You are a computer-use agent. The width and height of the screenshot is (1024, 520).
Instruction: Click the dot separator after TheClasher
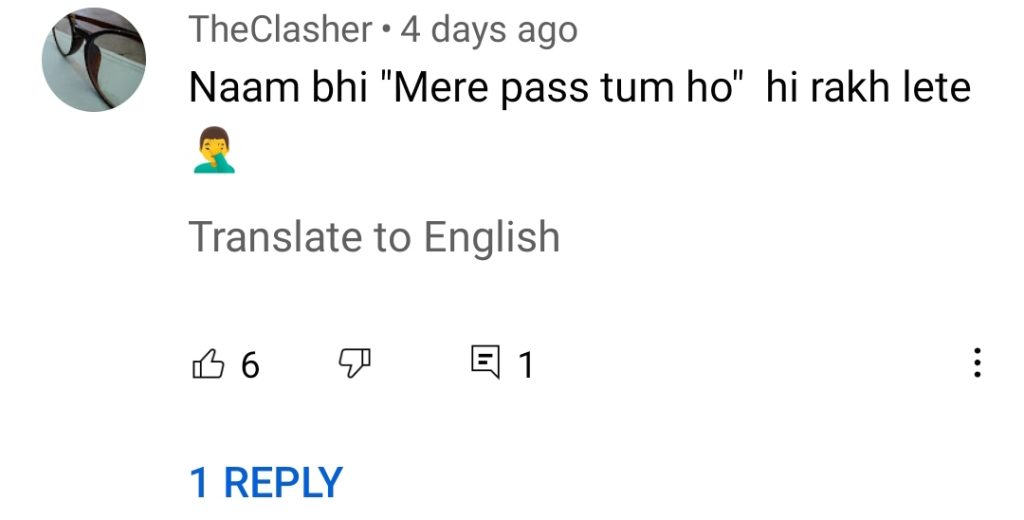(x=387, y=31)
